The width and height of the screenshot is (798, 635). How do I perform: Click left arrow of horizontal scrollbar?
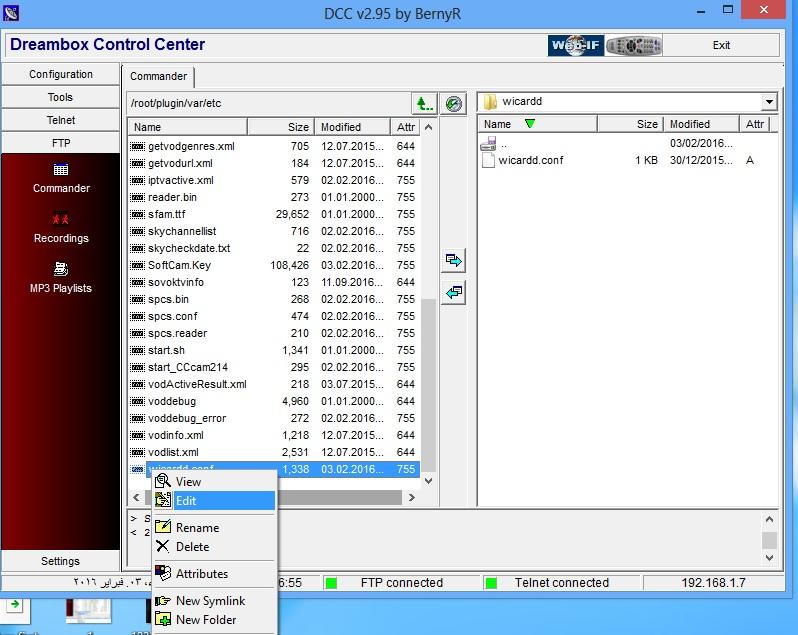[x=136, y=497]
